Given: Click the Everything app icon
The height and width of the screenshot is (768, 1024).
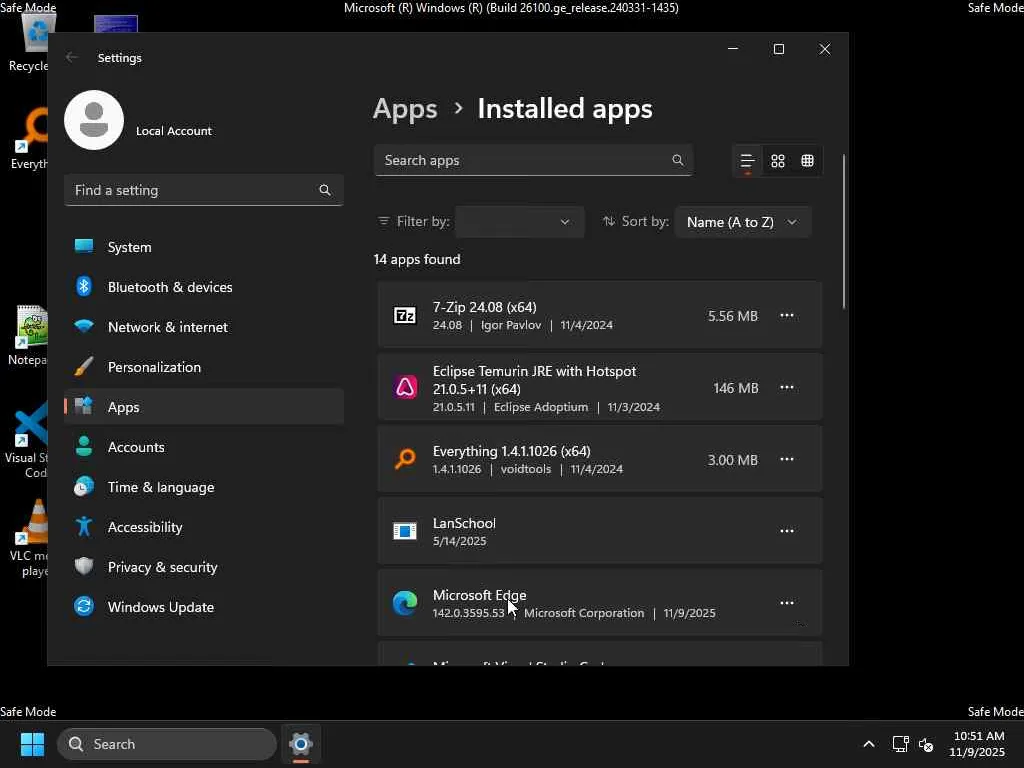Looking at the screenshot, I should [405, 459].
